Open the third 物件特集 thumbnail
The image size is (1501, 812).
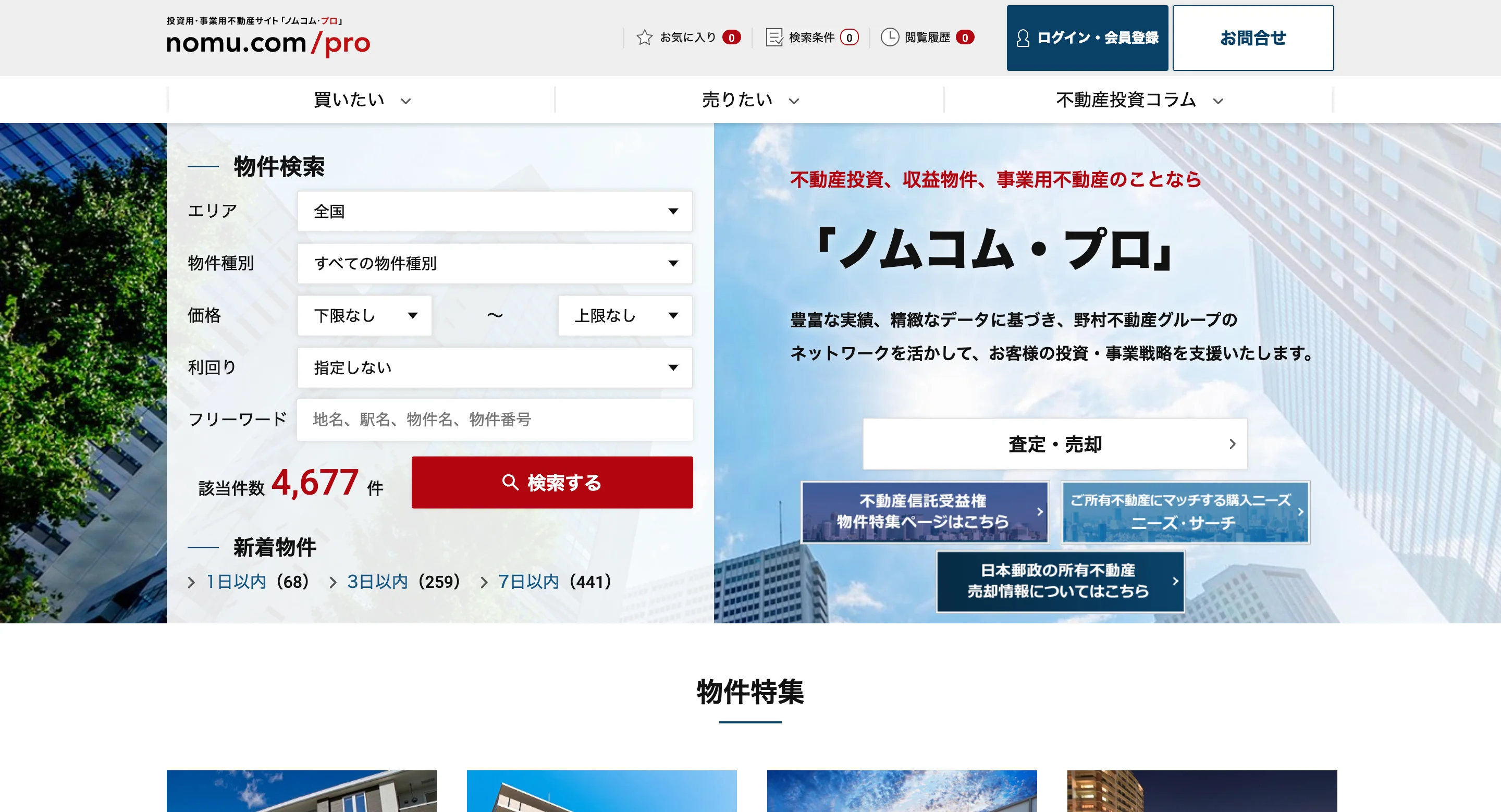click(902, 791)
